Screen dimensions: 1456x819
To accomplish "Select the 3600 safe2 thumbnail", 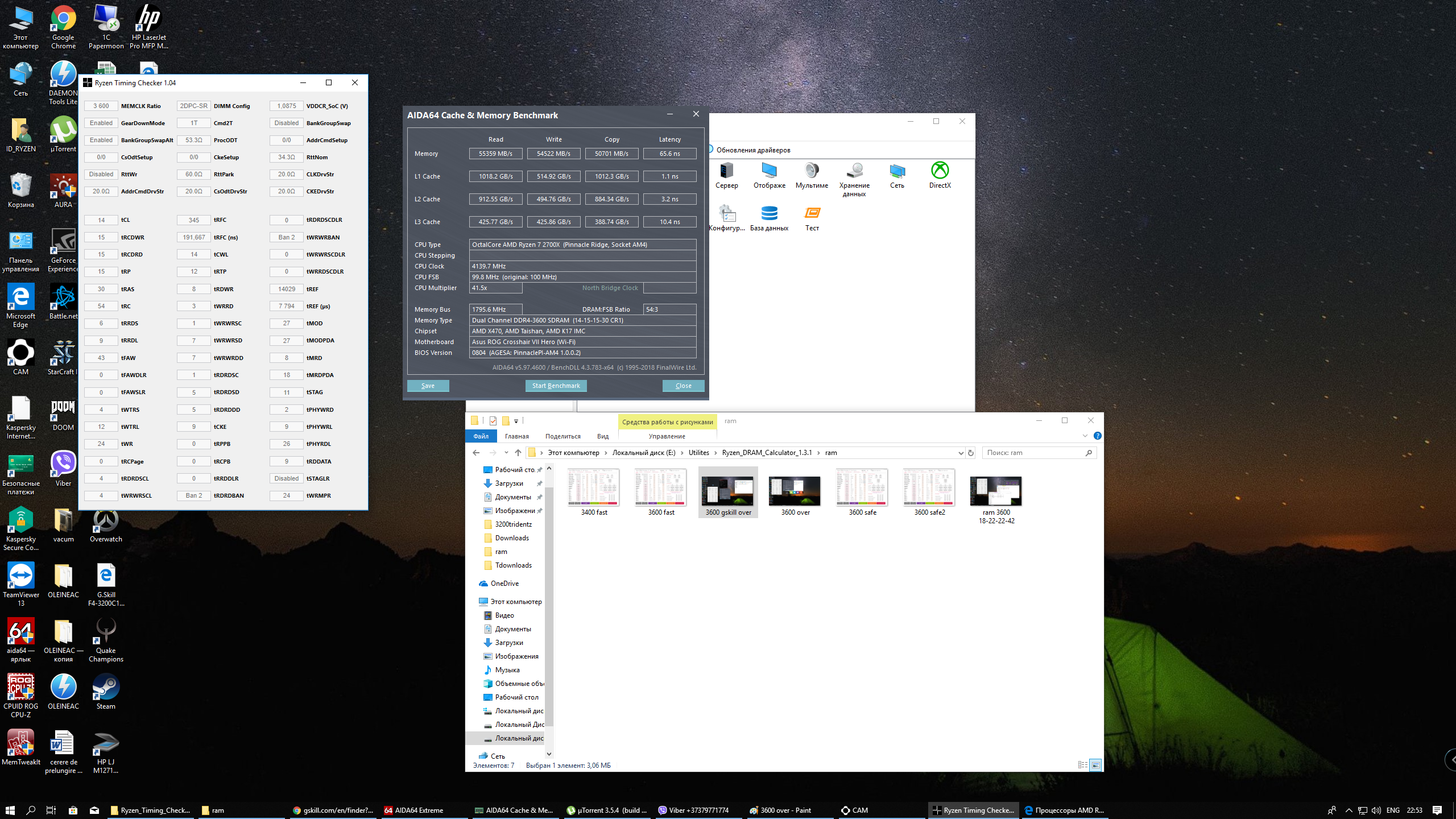I will pyautogui.click(x=929, y=492).
